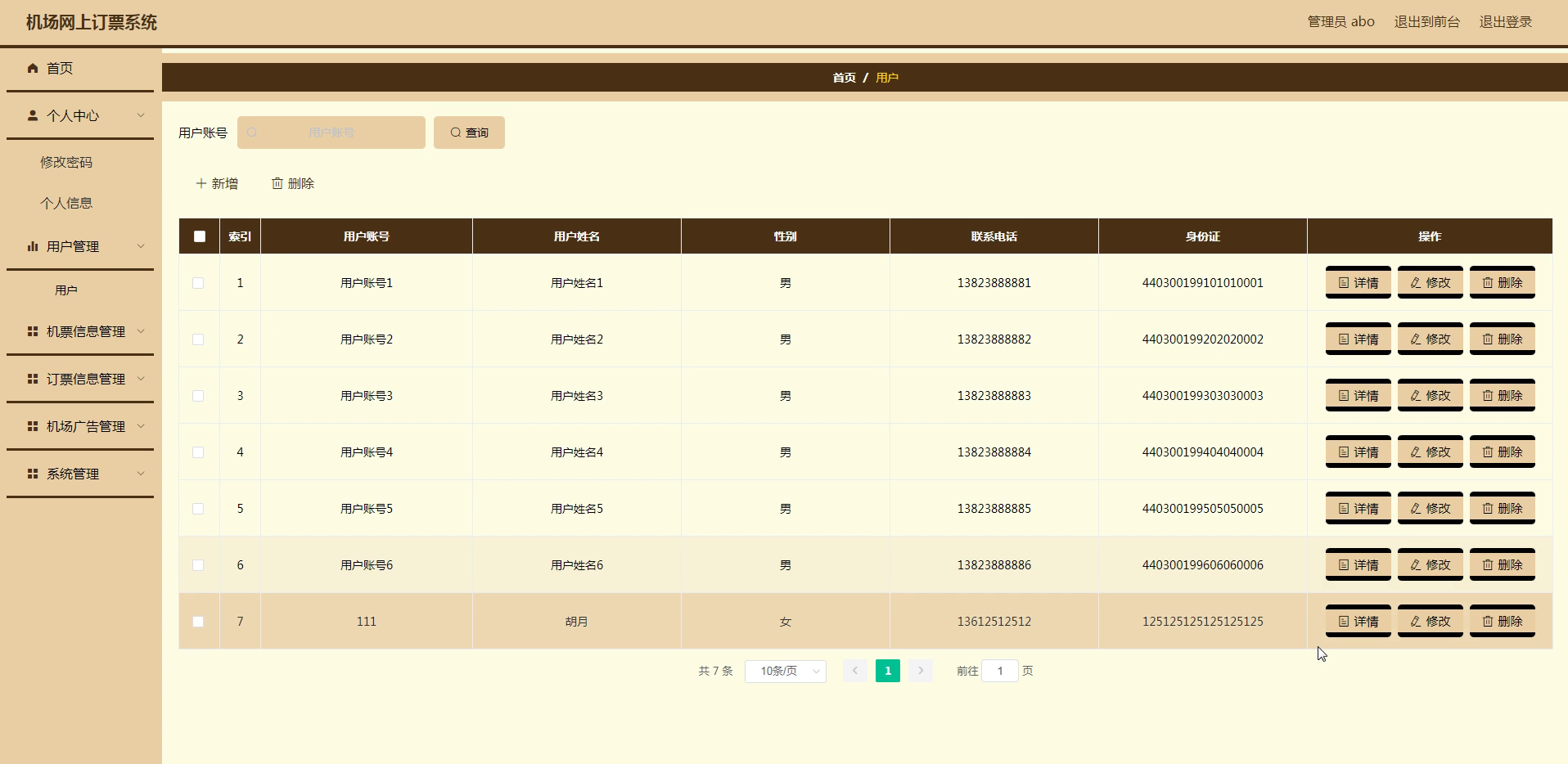Check the box for row 用户账号2
Image resolution: width=1568 pixels, height=764 pixels.
[198, 339]
